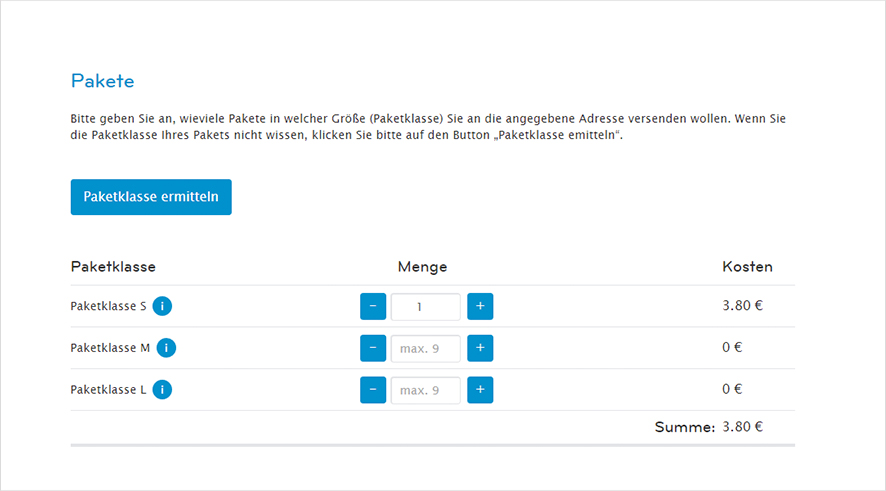Open info icon for Paketklasse S
Image resolution: width=886 pixels, height=491 pixels.
(162, 306)
